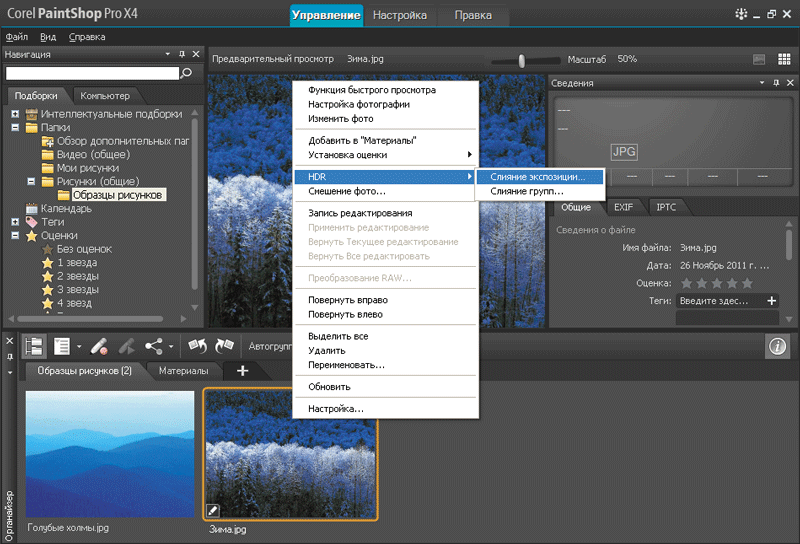Click the Rotate Right icon in organizer toolbar
800x544 pixels.
coord(223,346)
